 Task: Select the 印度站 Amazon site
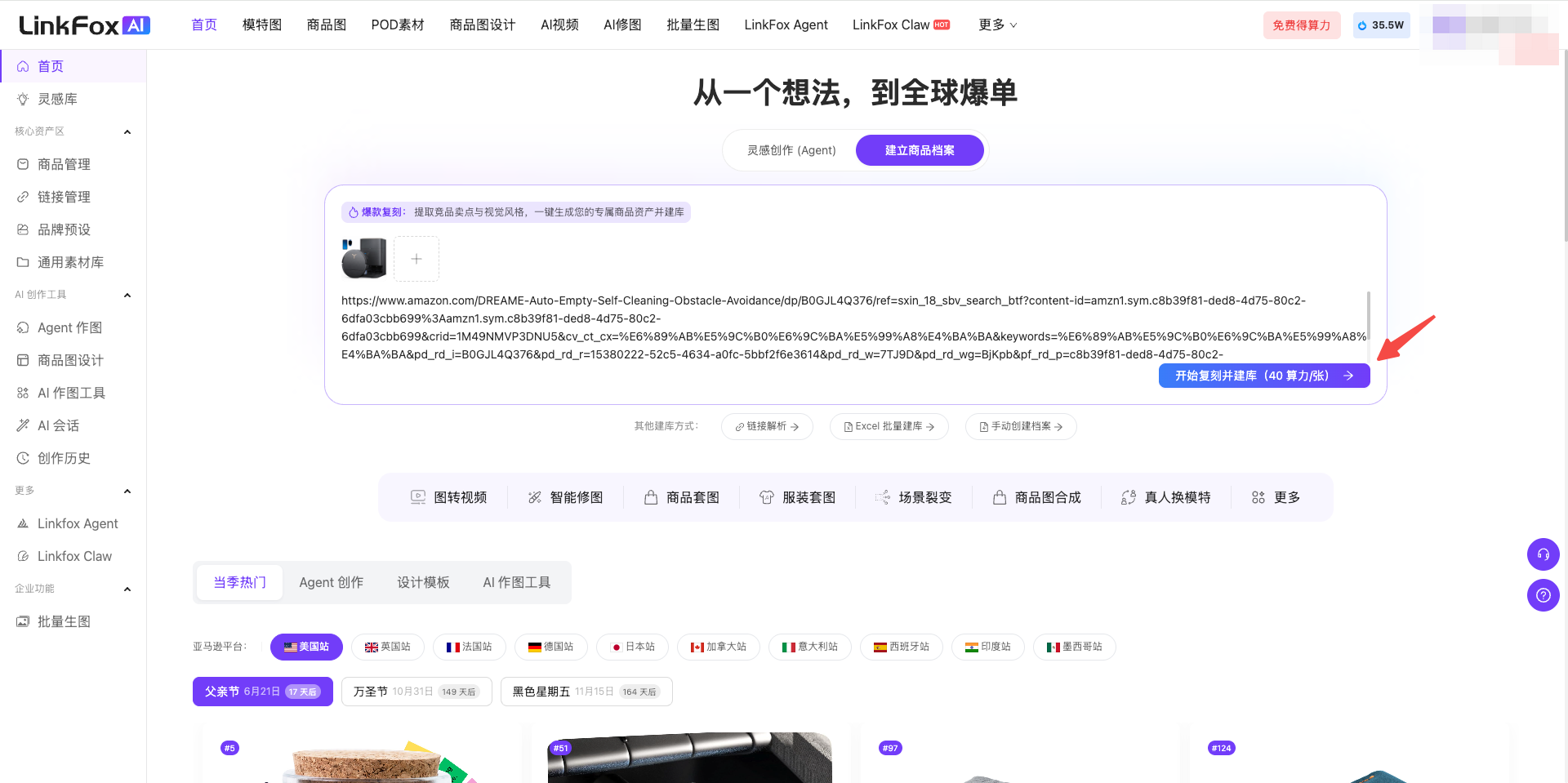click(988, 647)
